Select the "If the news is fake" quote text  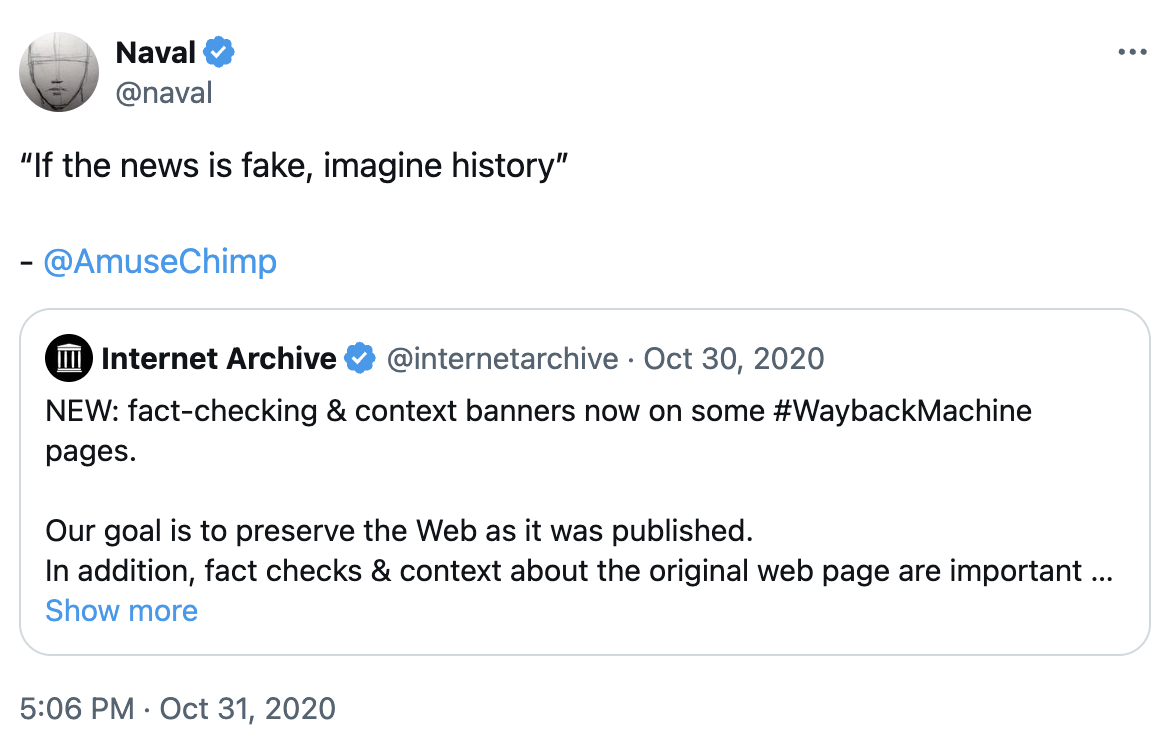[x=294, y=165]
